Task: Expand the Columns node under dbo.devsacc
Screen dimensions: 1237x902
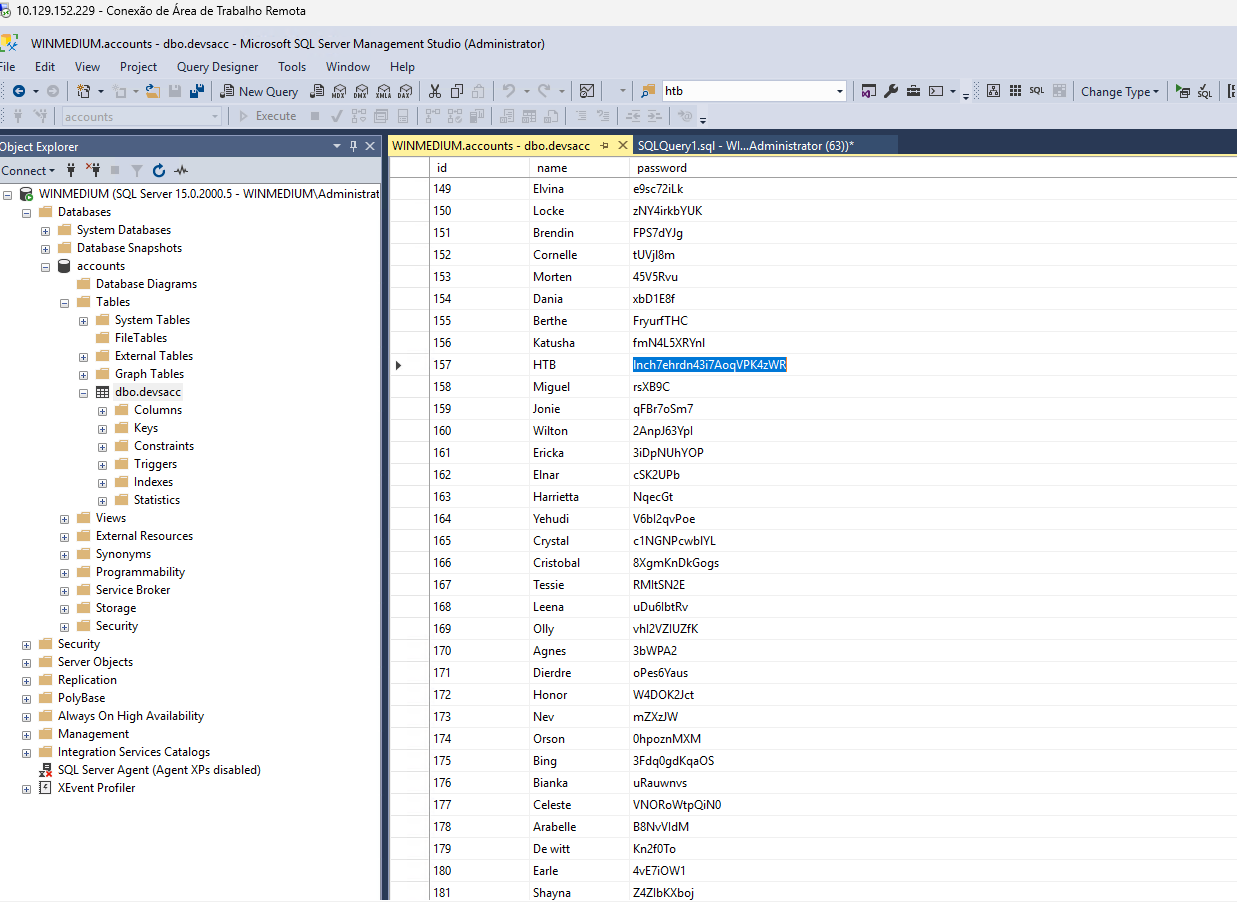Action: point(103,410)
